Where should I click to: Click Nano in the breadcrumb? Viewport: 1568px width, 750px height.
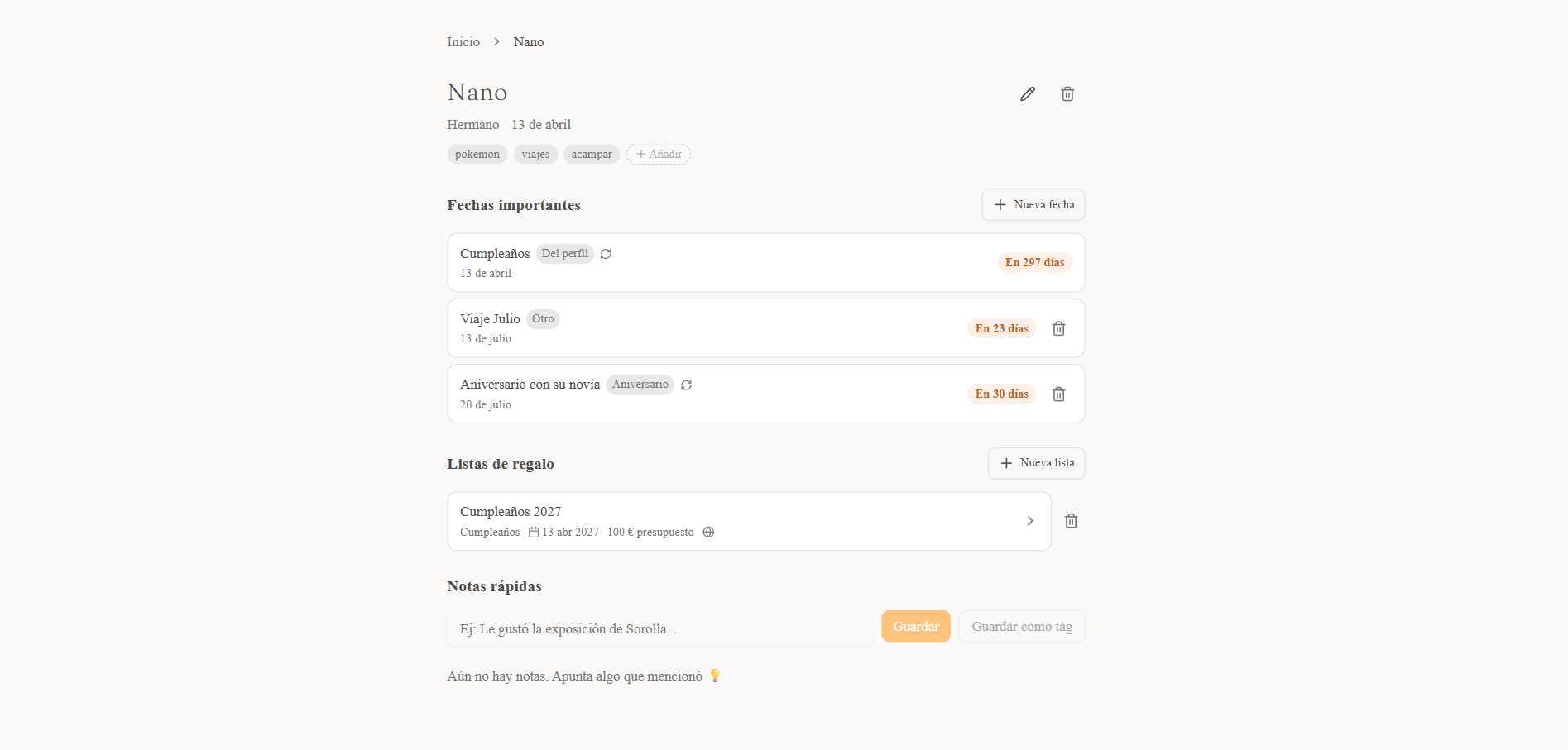pos(529,42)
